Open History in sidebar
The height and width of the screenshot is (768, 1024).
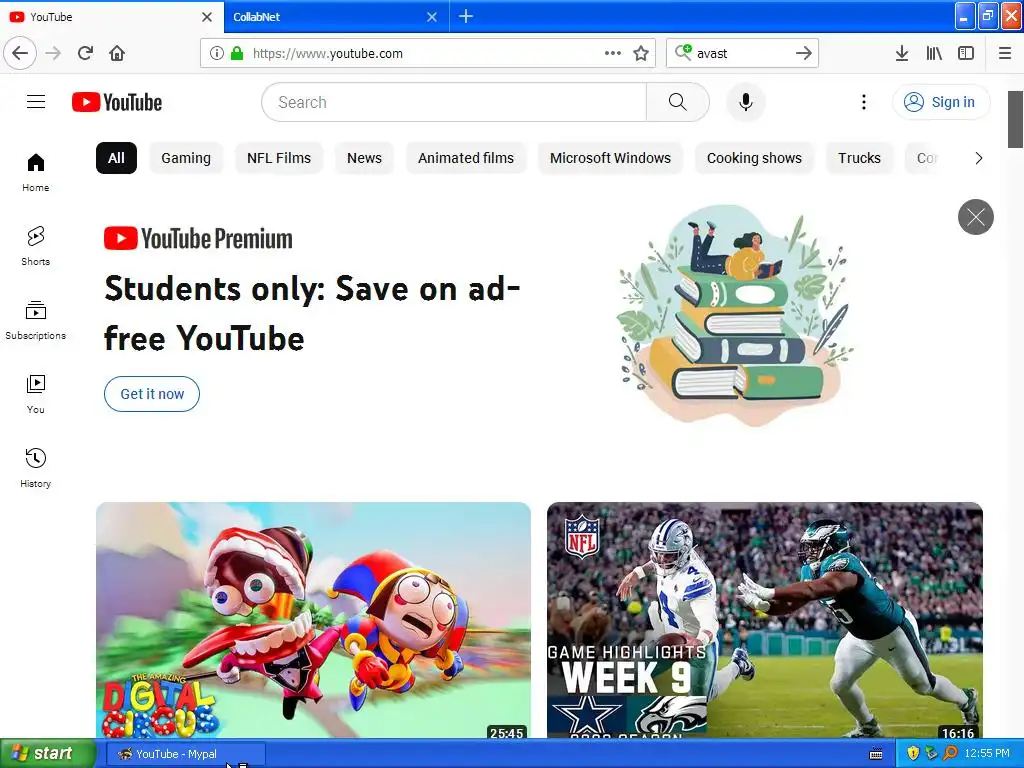tap(36, 468)
